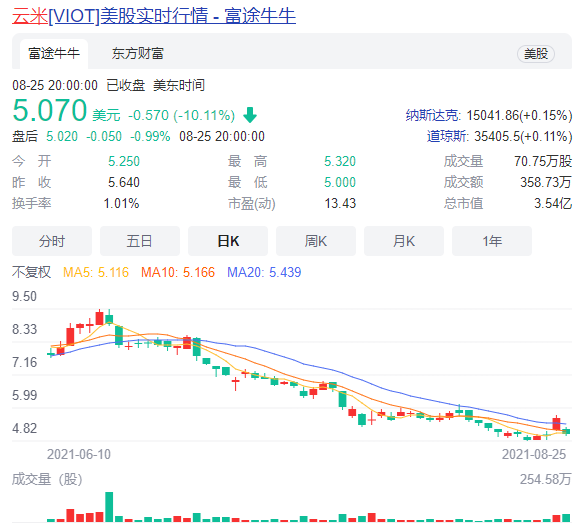Click the 9.50 price axis label
Viewport: 582px width, 530px height.
coord(24,297)
